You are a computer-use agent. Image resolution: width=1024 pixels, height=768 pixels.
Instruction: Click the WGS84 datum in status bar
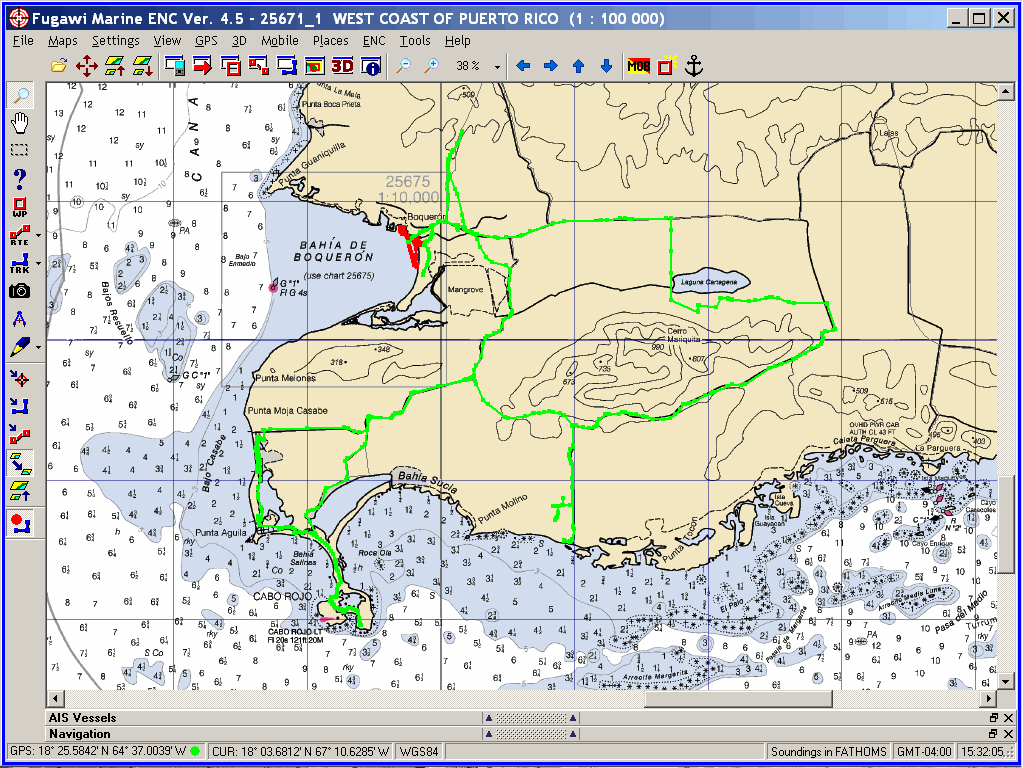click(420, 751)
